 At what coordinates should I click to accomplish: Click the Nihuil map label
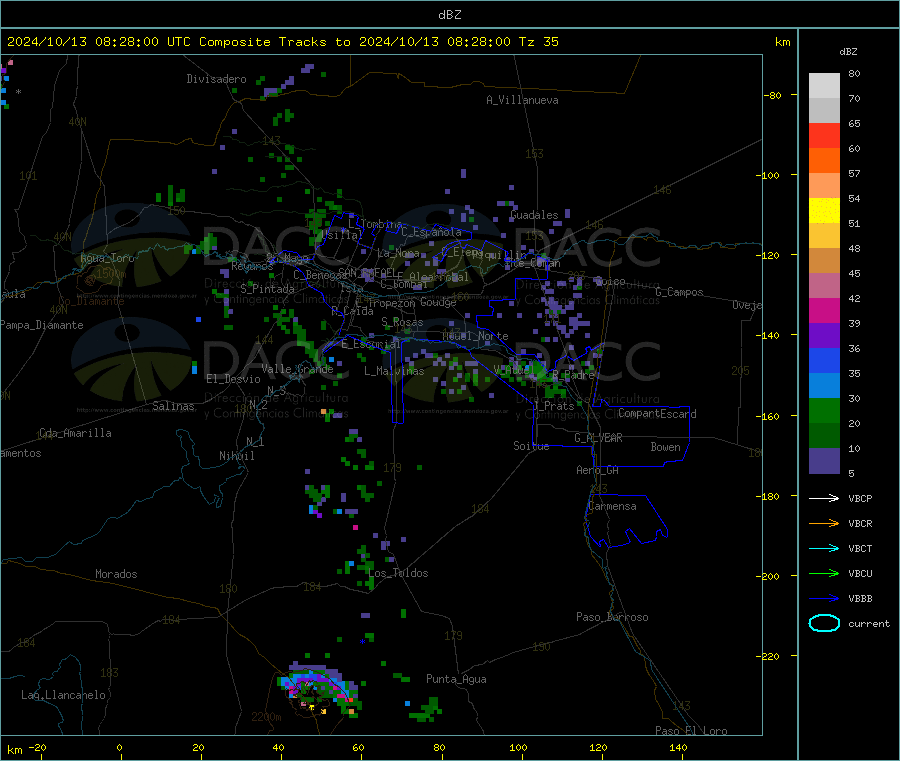(236, 456)
